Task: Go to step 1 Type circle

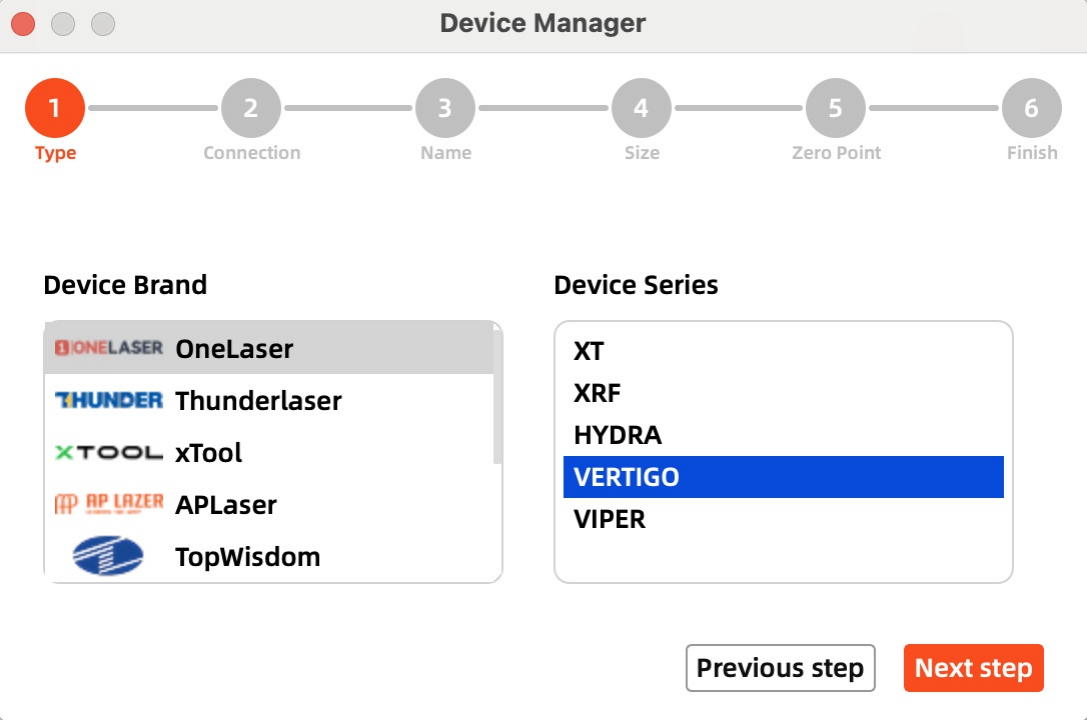Action: [55, 108]
